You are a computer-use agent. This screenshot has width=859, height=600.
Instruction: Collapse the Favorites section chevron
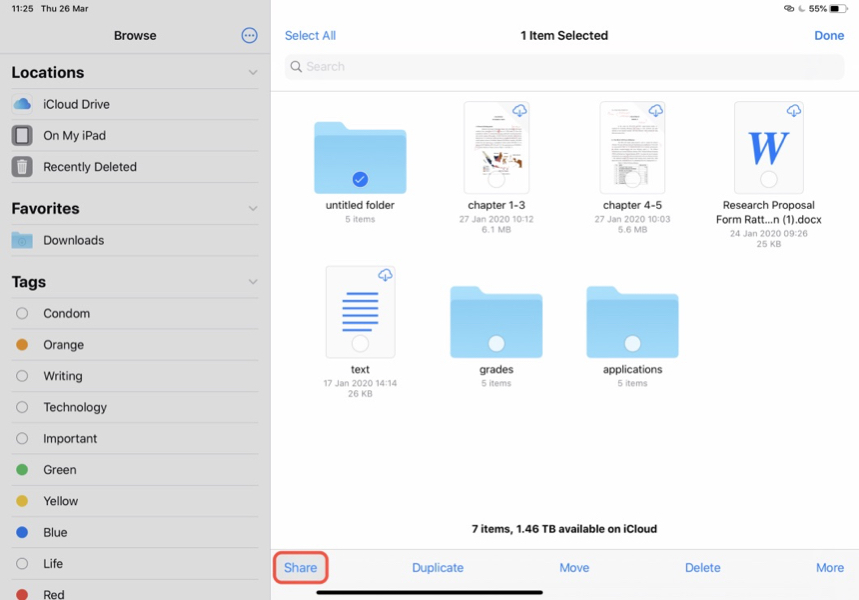pos(253,208)
